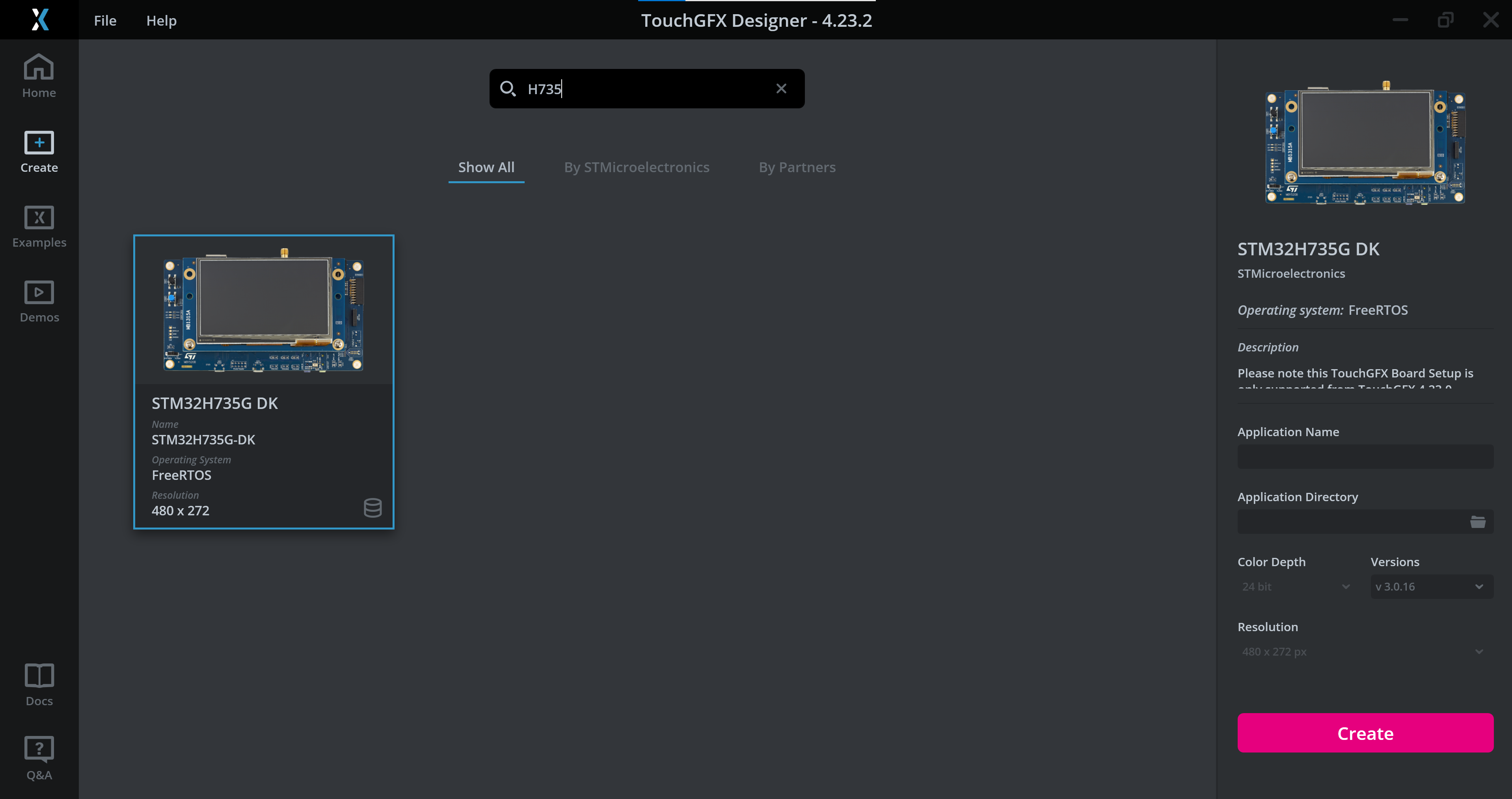Open the Color Depth 24 bit dropdown
The width and height of the screenshot is (1512, 799).
pos(1296,587)
